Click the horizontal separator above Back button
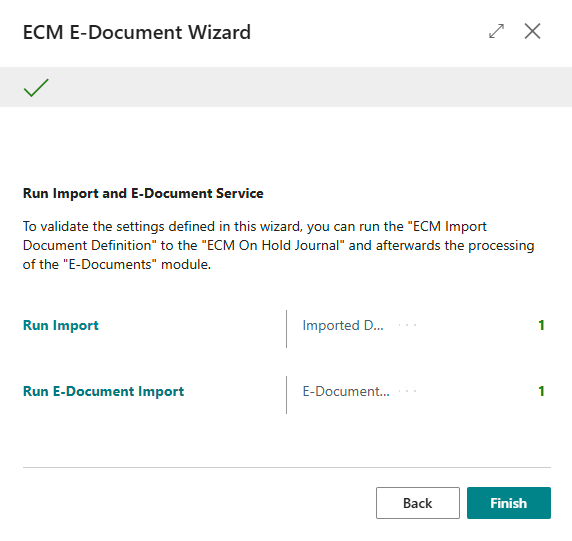 coord(287,467)
